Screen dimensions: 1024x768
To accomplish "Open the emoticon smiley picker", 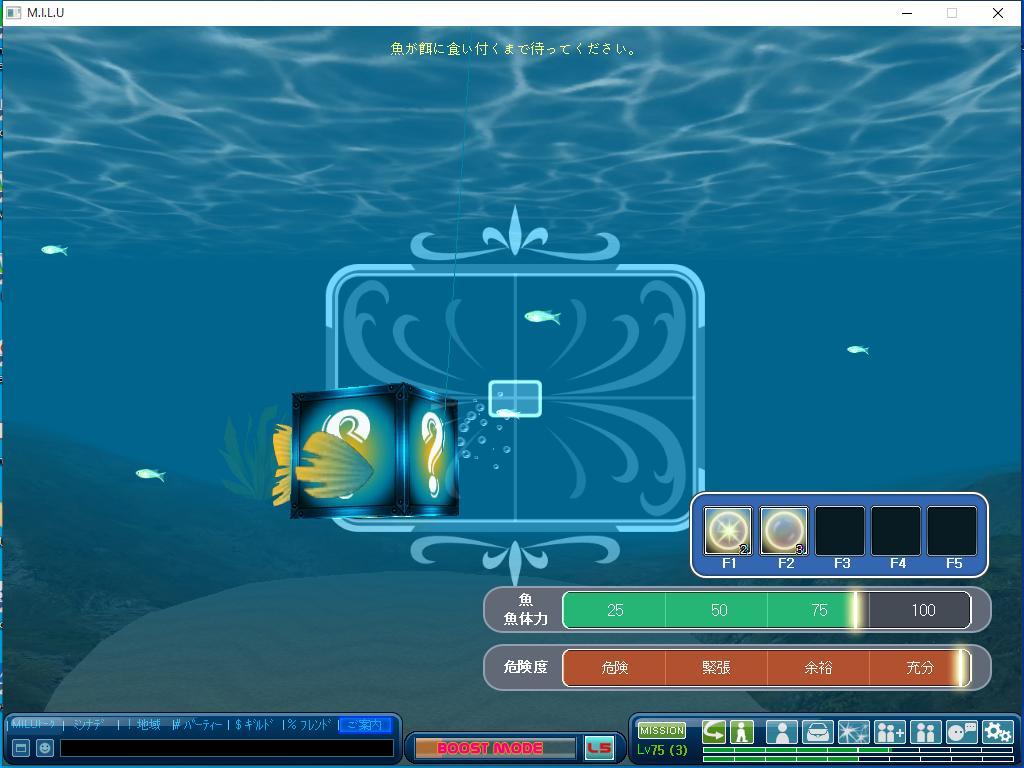I will pos(45,747).
